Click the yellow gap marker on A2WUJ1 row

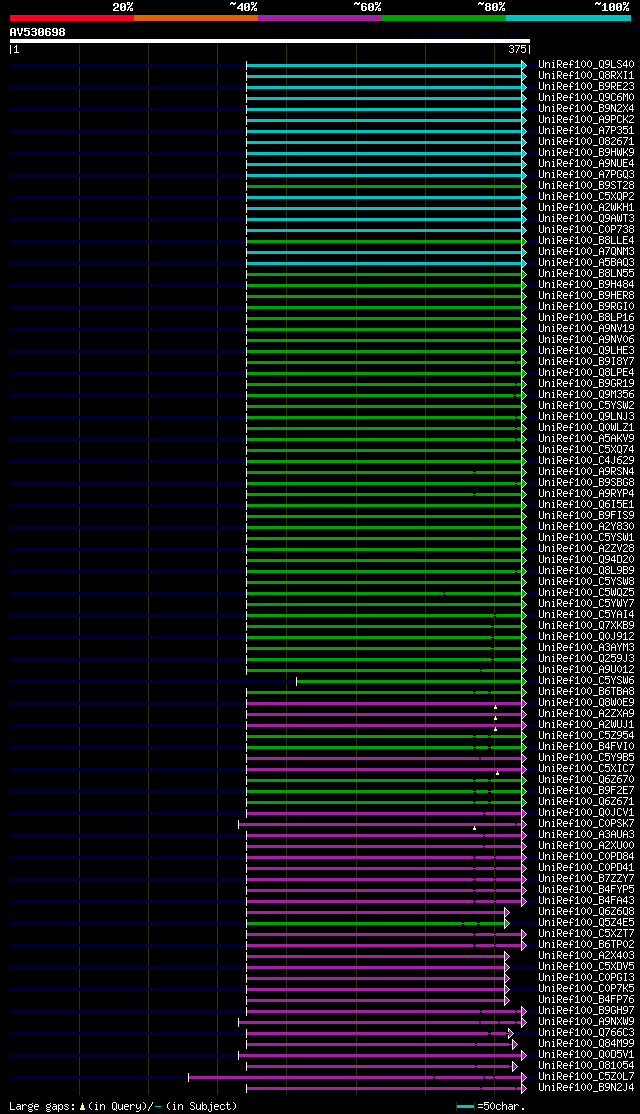coord(495,729)
